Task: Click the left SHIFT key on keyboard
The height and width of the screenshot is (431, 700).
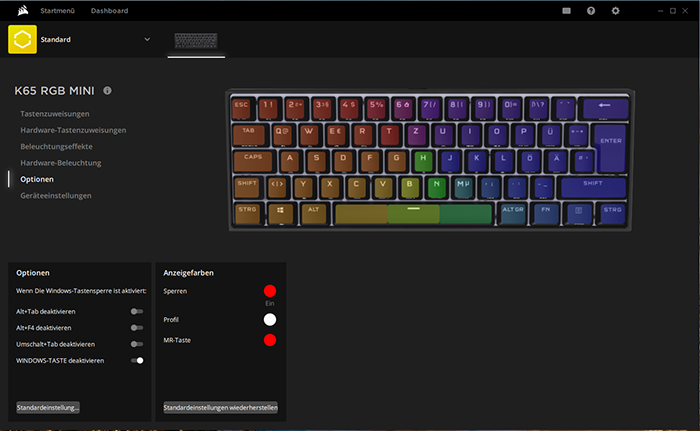Action: pyautogui.click(x=247, y=187)
